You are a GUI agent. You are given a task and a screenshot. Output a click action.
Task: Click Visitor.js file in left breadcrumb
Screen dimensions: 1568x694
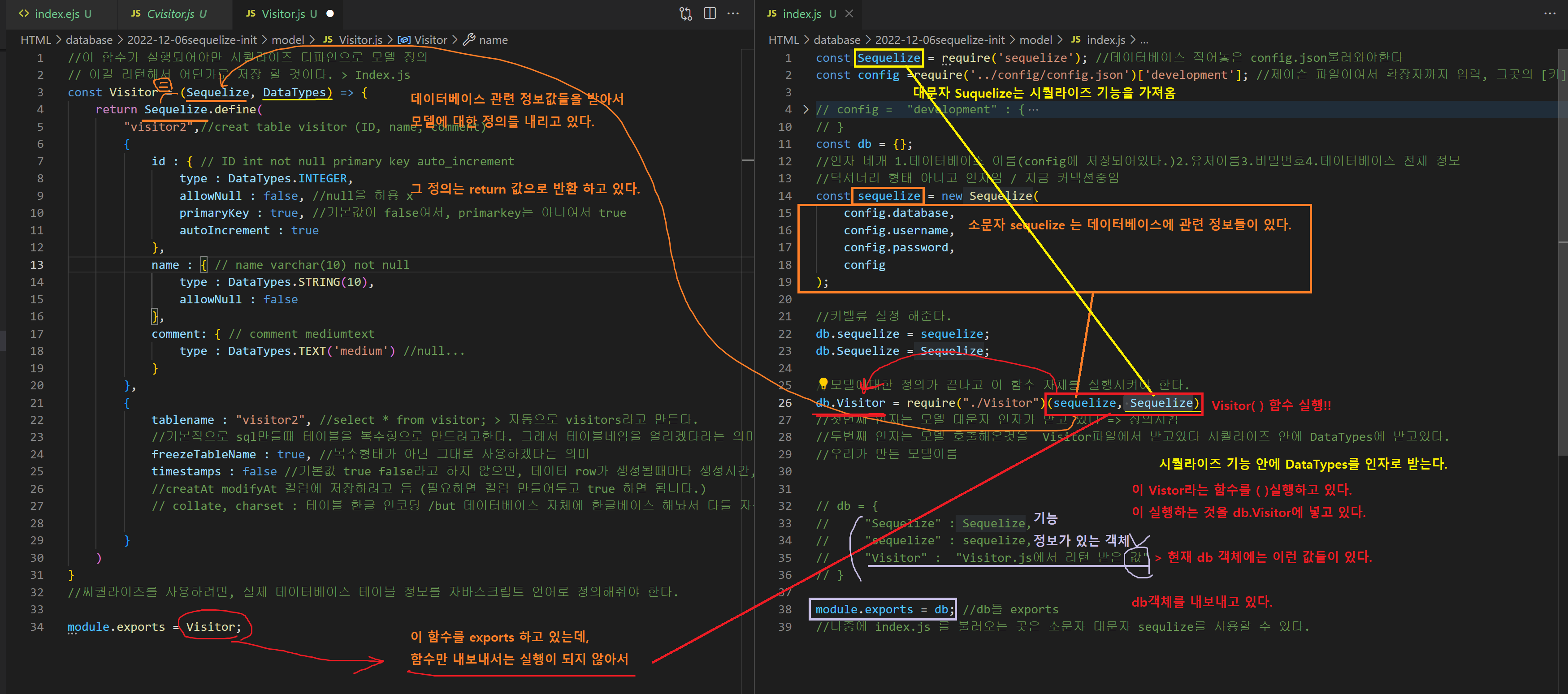(x=360, y=40)
